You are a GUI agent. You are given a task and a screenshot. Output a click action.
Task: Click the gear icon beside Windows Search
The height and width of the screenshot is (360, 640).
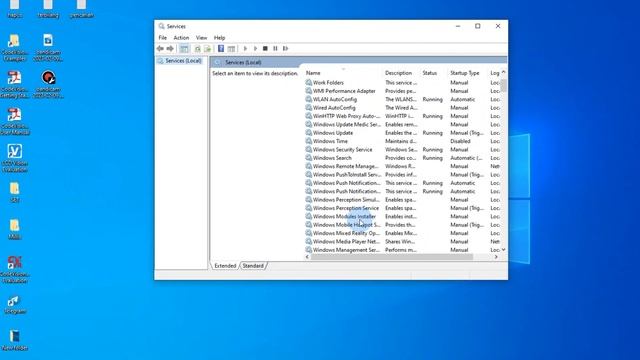(x=309, y=158)
